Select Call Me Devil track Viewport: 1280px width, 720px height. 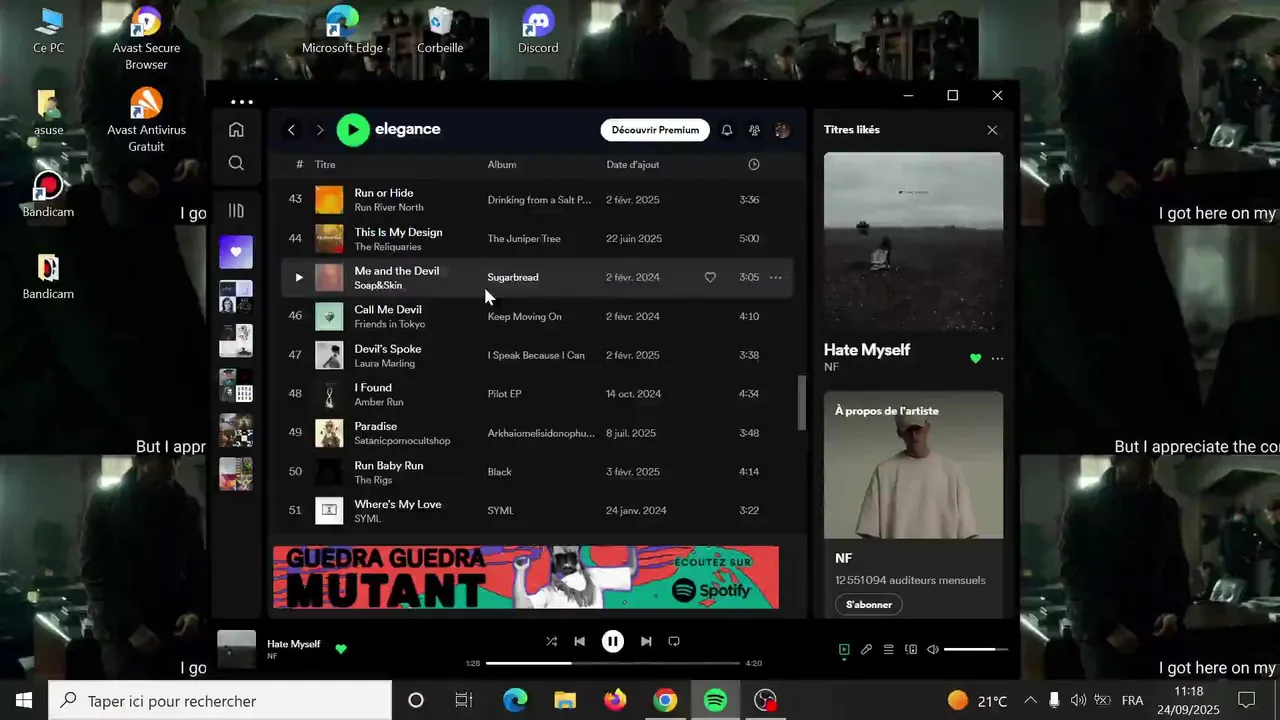coord(388,310)
